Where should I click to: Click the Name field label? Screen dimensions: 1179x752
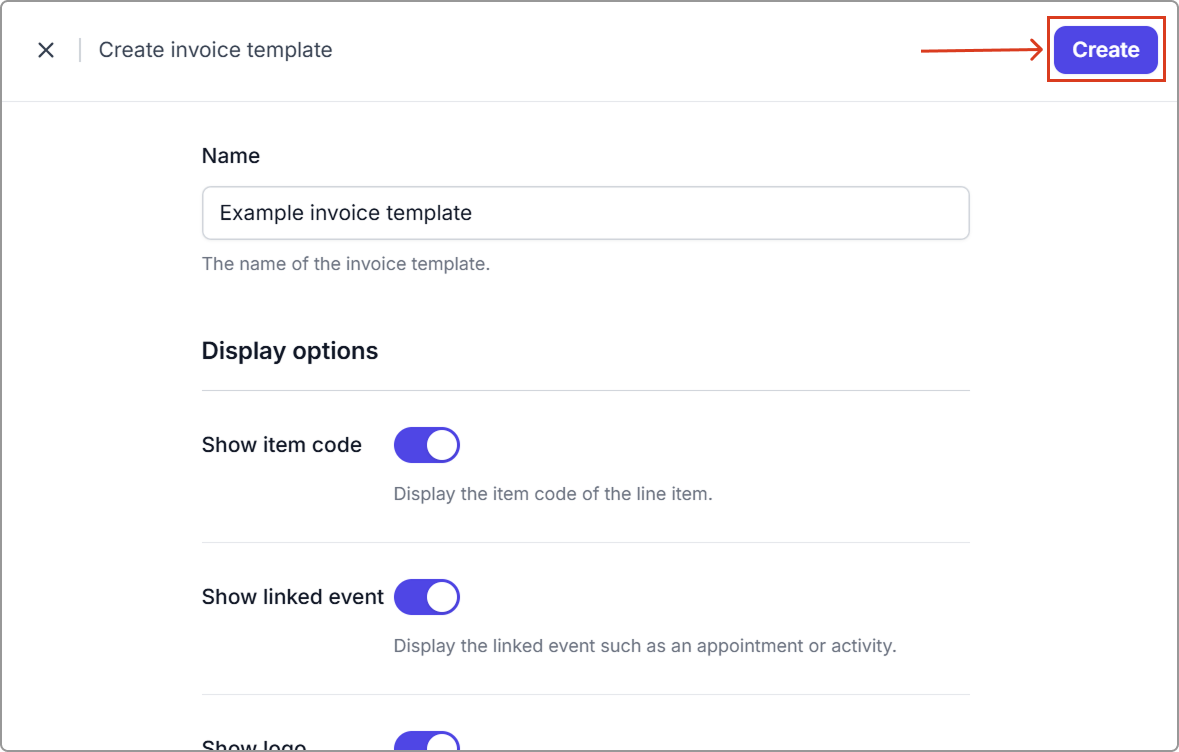point(231,156)
